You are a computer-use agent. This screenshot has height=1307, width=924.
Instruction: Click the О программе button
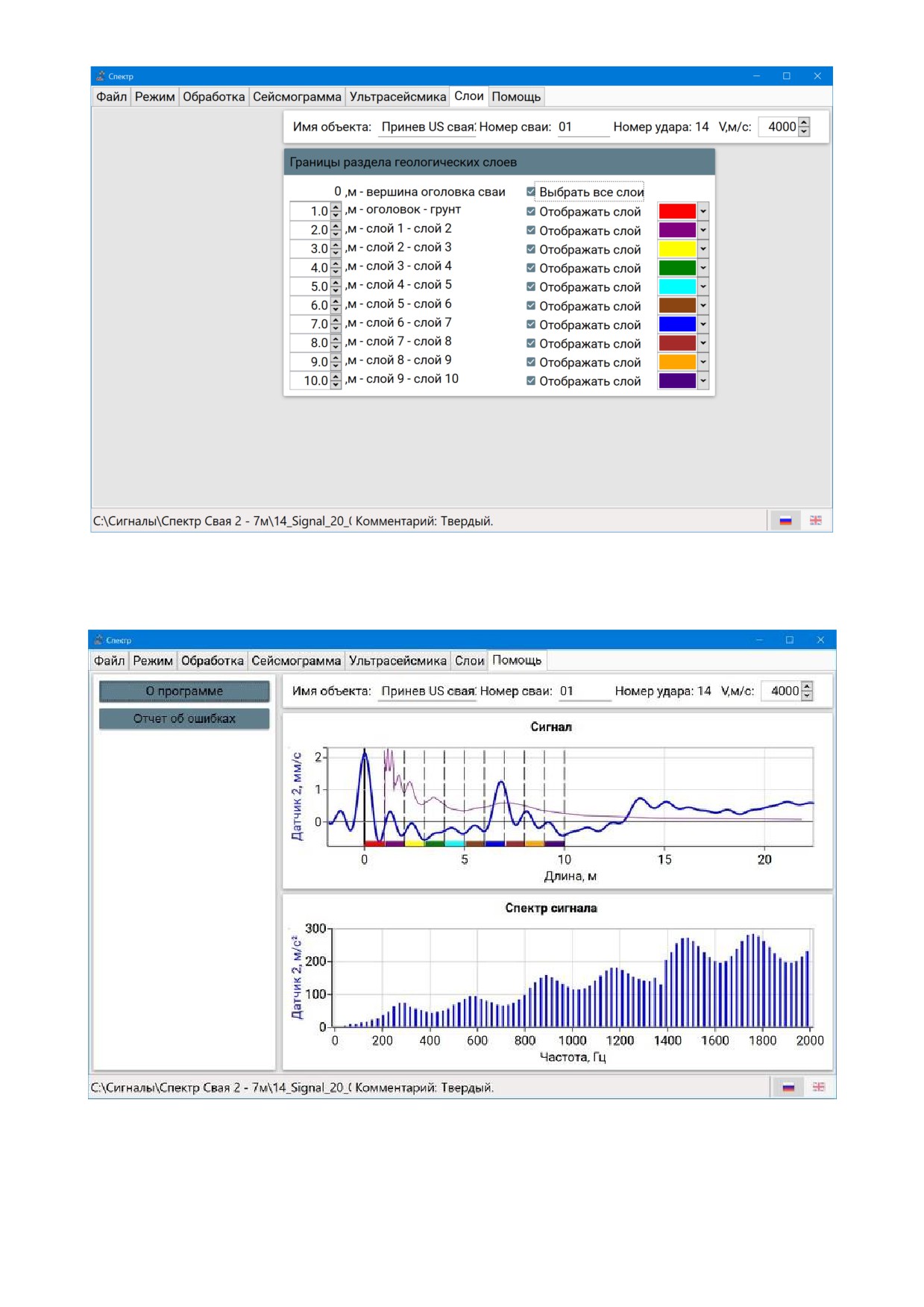click(x=184, y=692)
